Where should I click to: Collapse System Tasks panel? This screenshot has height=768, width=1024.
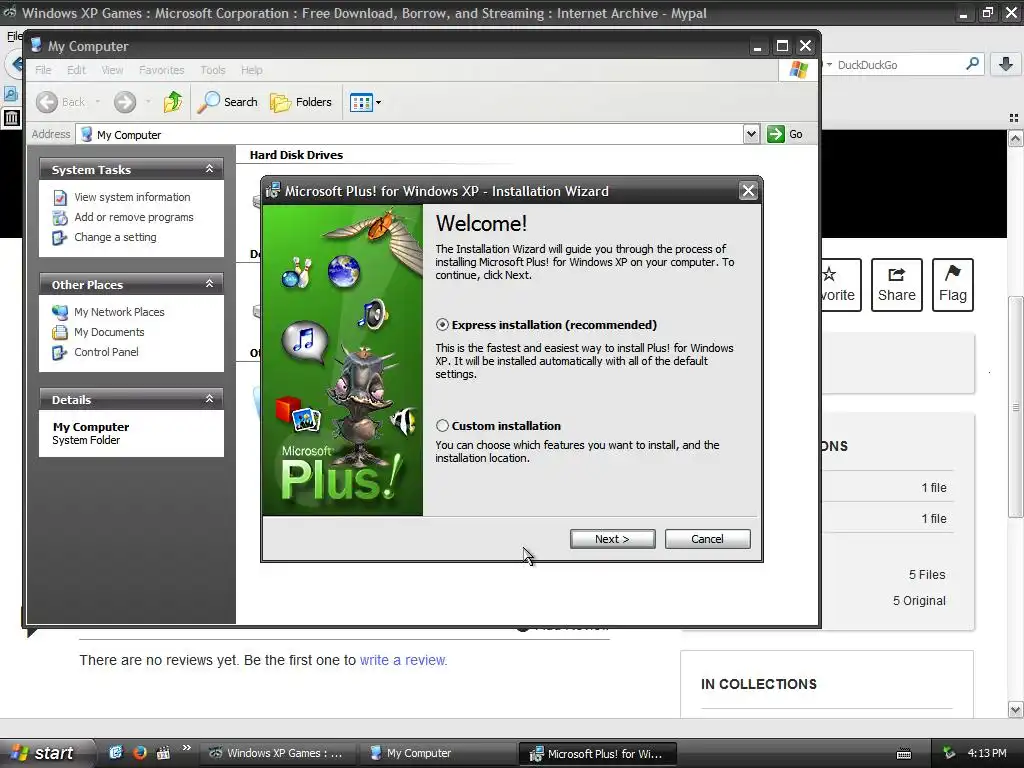(210, 169)
